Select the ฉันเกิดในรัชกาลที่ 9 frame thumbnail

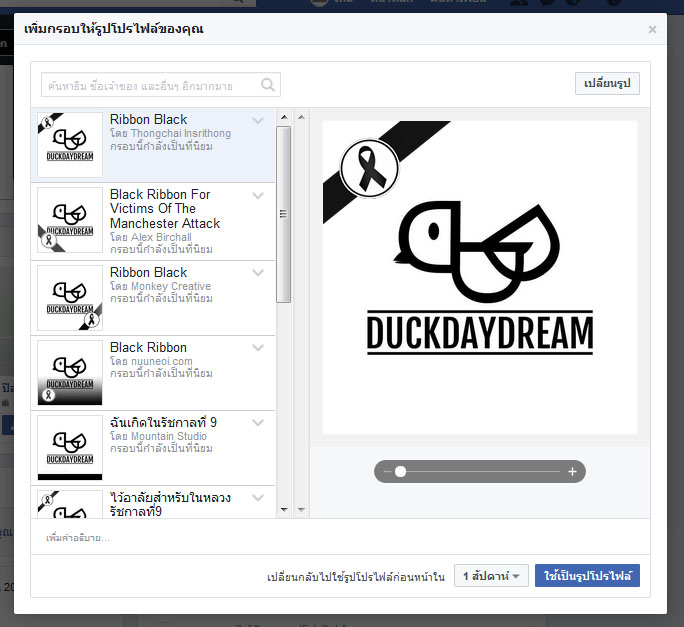70,448
